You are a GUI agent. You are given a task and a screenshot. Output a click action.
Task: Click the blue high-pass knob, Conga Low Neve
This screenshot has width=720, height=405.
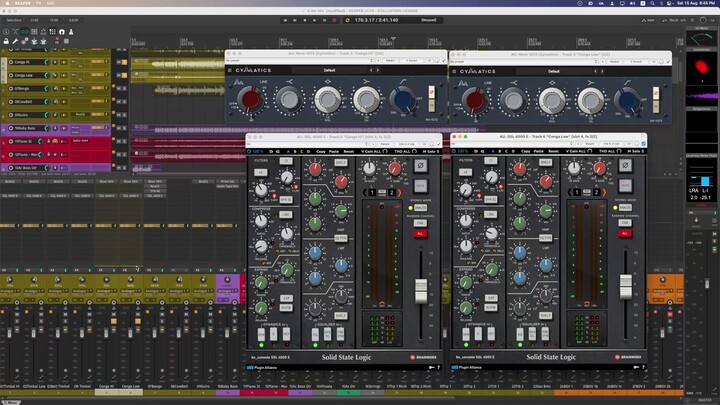click(x=628, y=101)
